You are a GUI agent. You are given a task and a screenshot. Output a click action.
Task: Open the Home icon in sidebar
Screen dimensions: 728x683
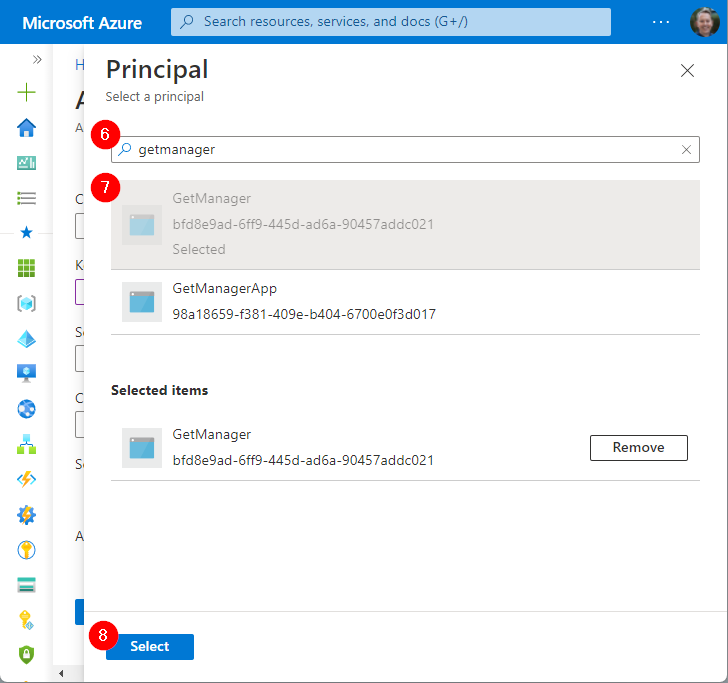26,128
